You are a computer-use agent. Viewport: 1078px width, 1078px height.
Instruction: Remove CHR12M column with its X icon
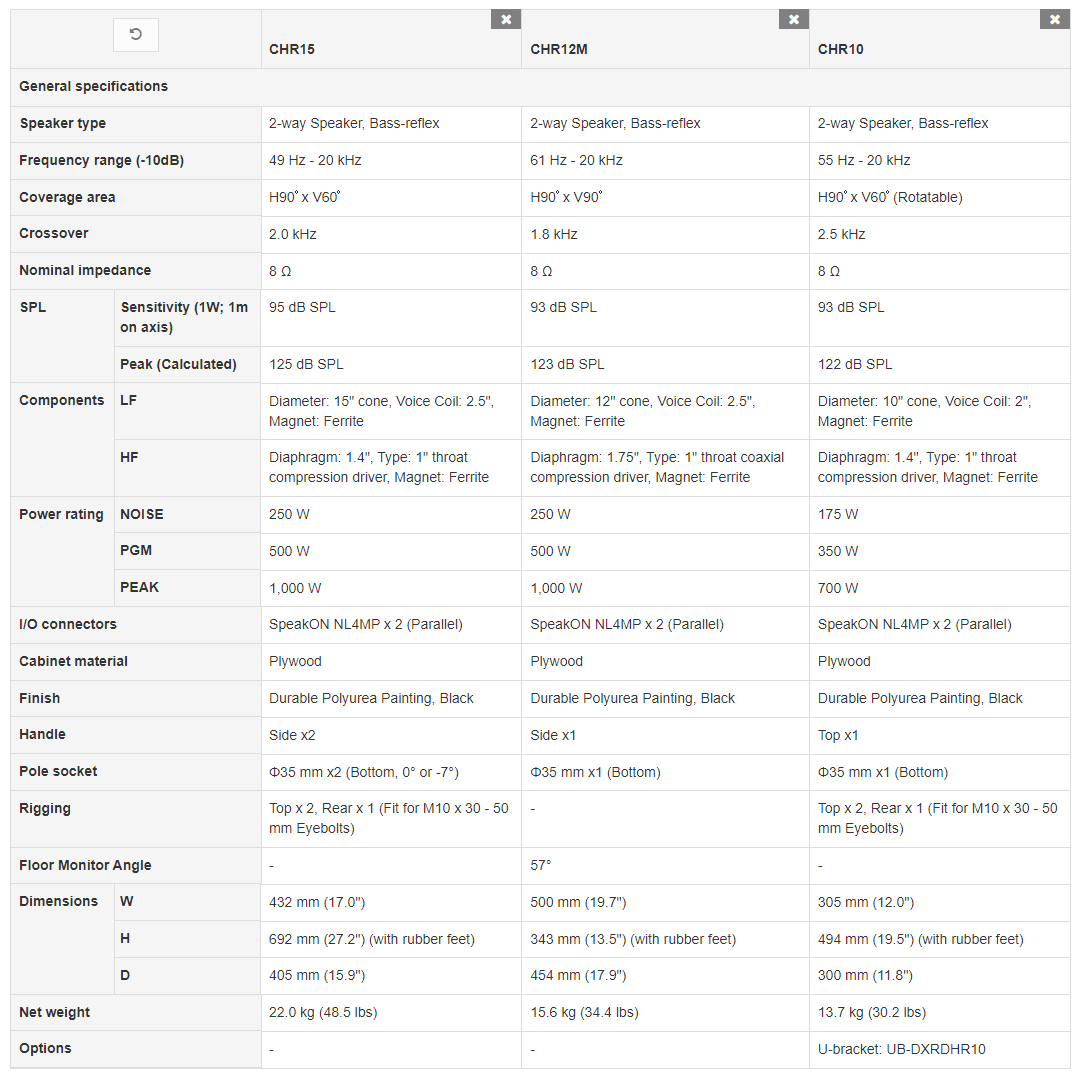point(794,19)
